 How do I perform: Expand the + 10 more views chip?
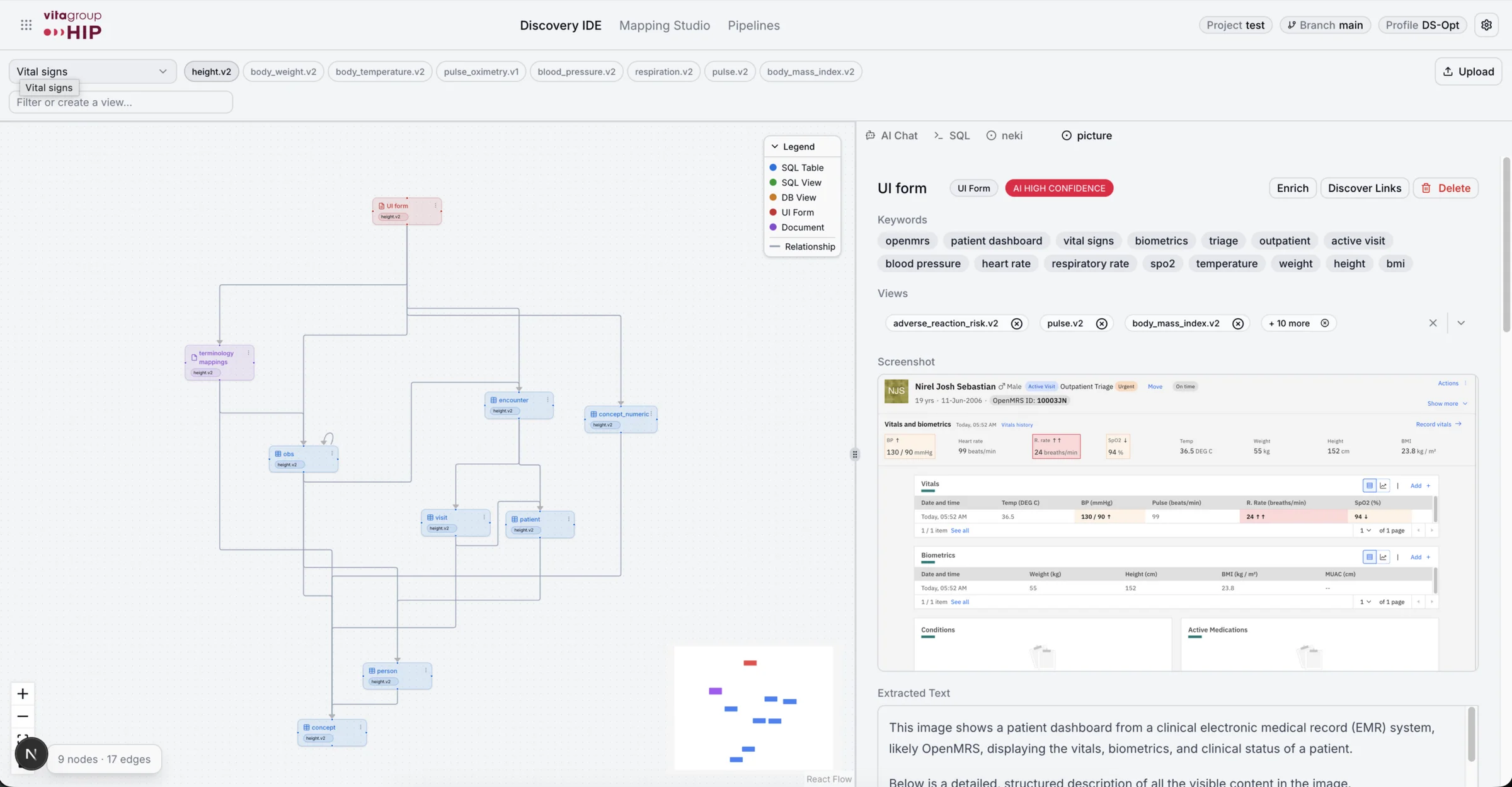pos(1298,323)
